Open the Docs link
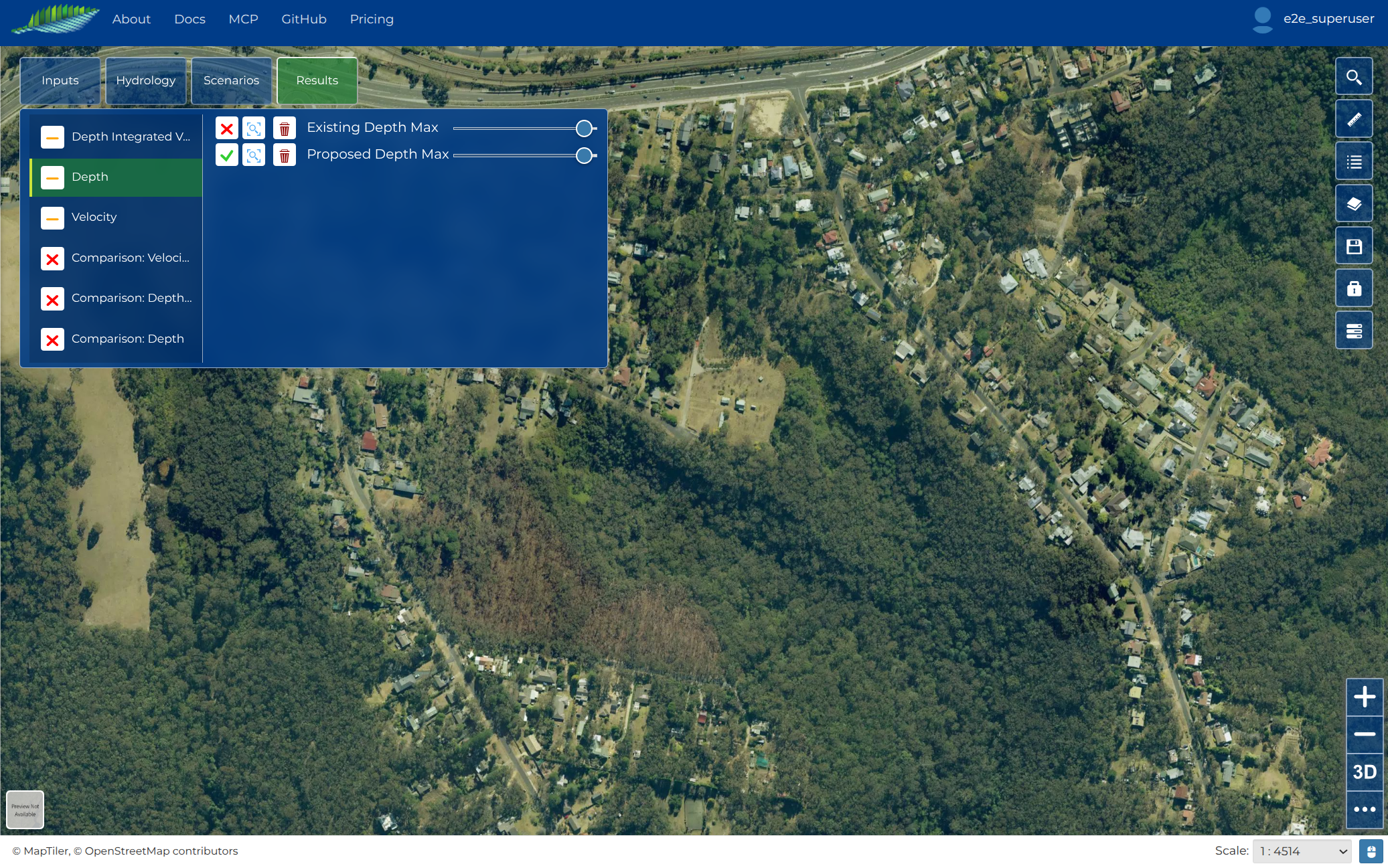1388x868 pixels. [189, 19]
